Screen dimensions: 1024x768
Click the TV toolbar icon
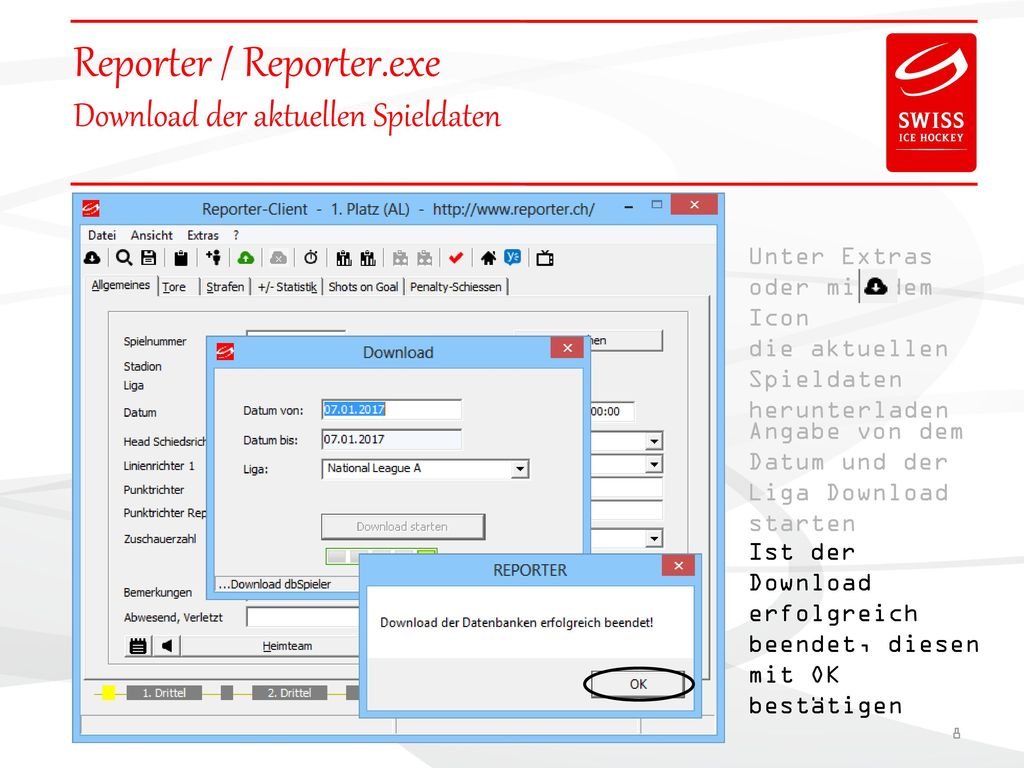tap(545, 259)
